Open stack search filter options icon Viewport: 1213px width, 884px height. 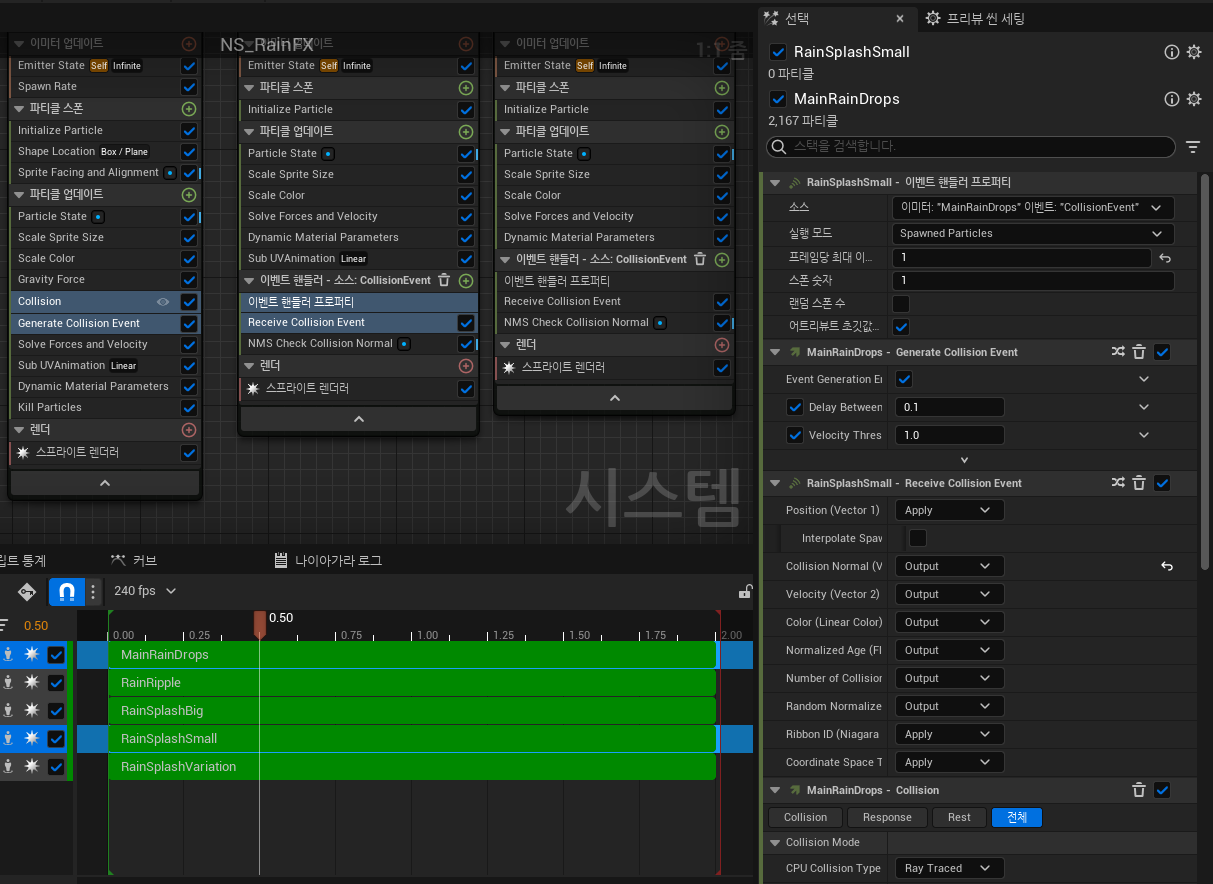[x=1192, y=147]
